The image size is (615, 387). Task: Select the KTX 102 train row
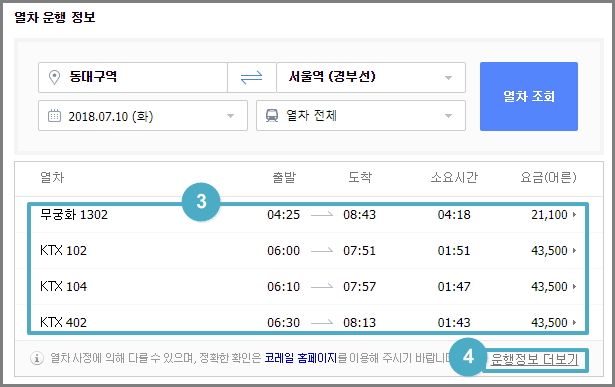pos(308,250)
